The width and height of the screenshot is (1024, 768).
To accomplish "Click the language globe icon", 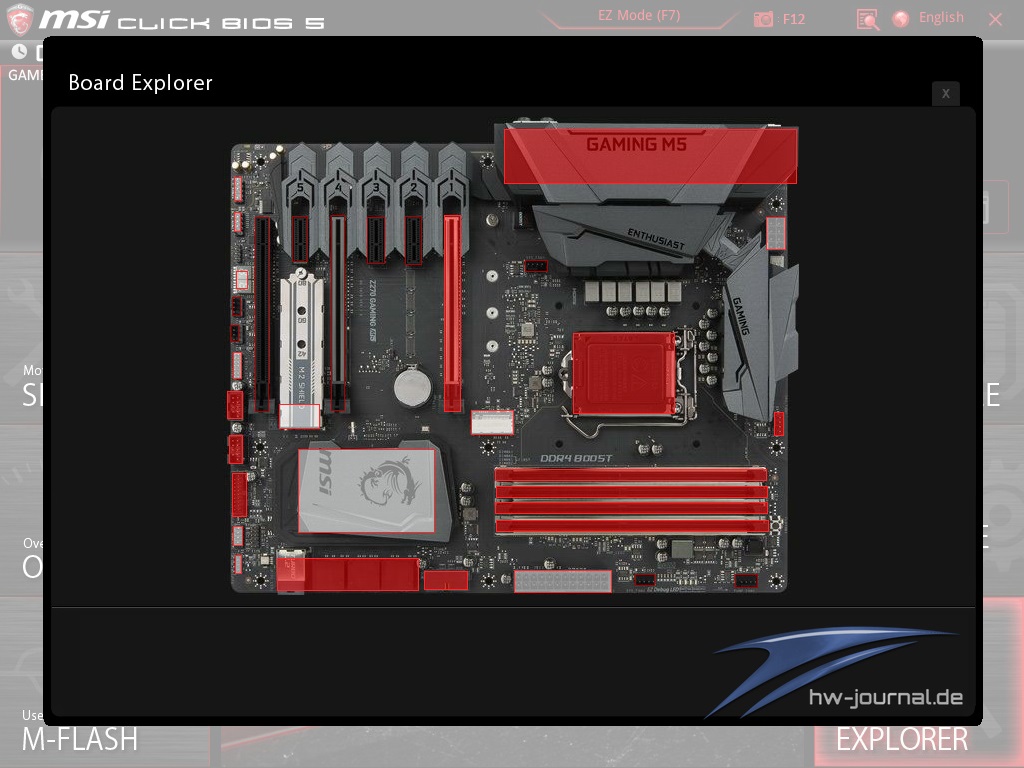I will pyautogui.click(x=901, y=19).
